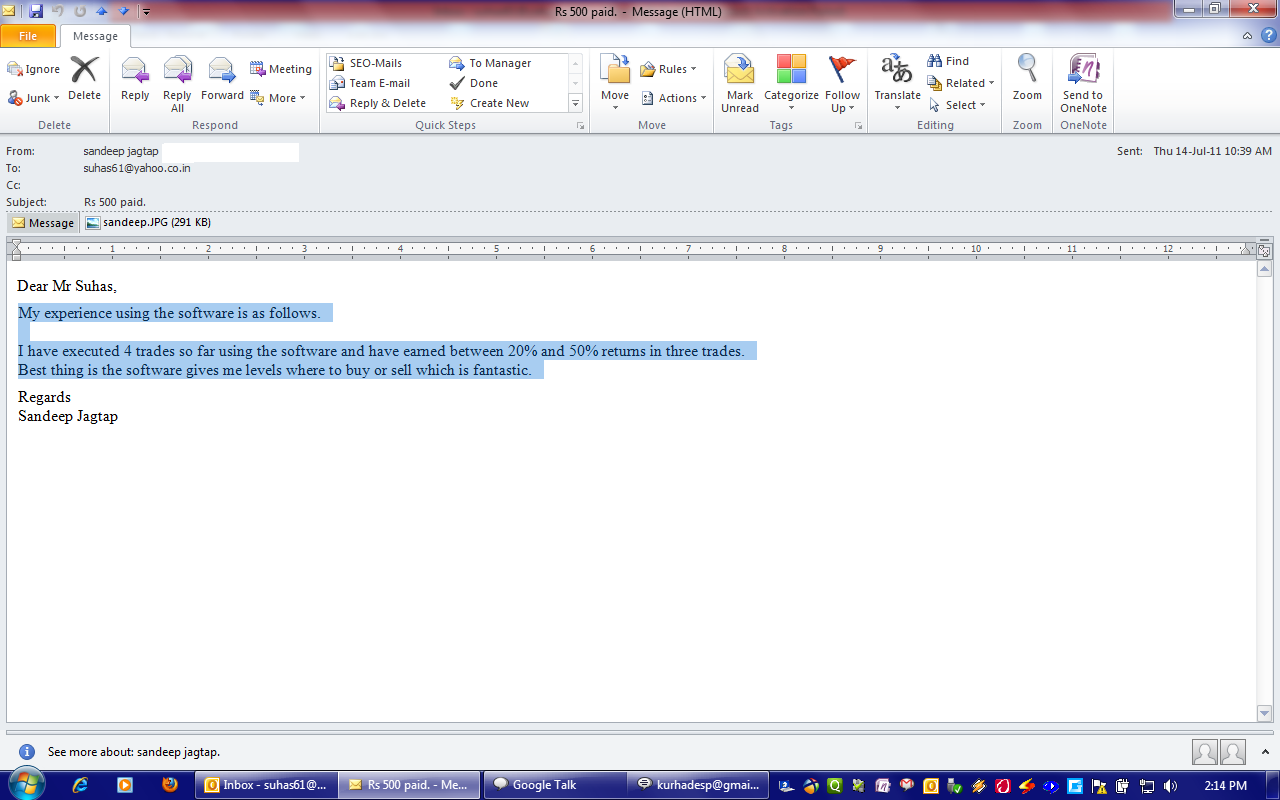Mark as Done quick step
This screenshot has height=800, width=1280.
pyautogui.click(x=474, y=83)
